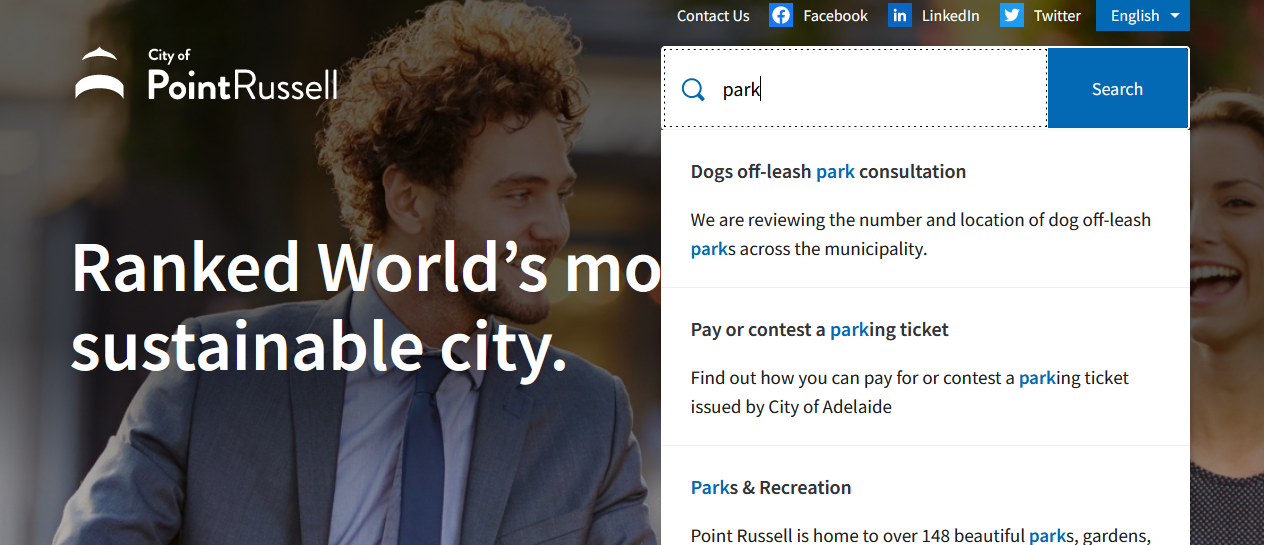This screenshot has height=545, width=1264.
Task: Open the "Parks & Recreation" result
Action: tap(771, 487)
